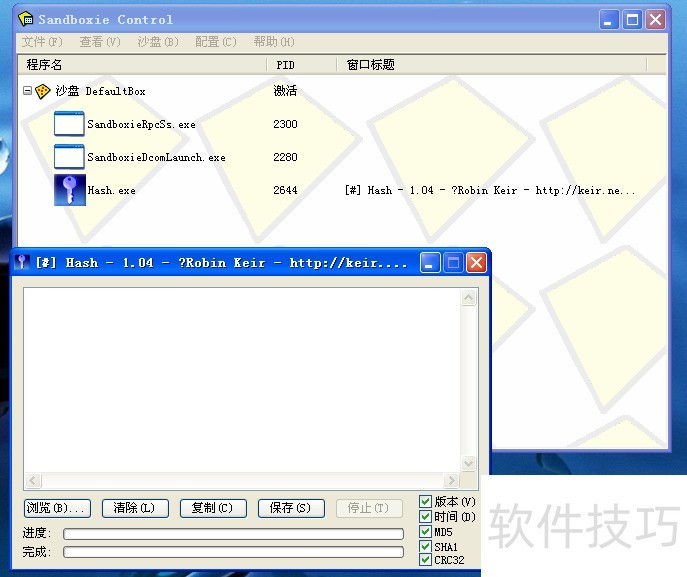
Task: Open the 配置(C) menu
Action: [x=216, y=42]
